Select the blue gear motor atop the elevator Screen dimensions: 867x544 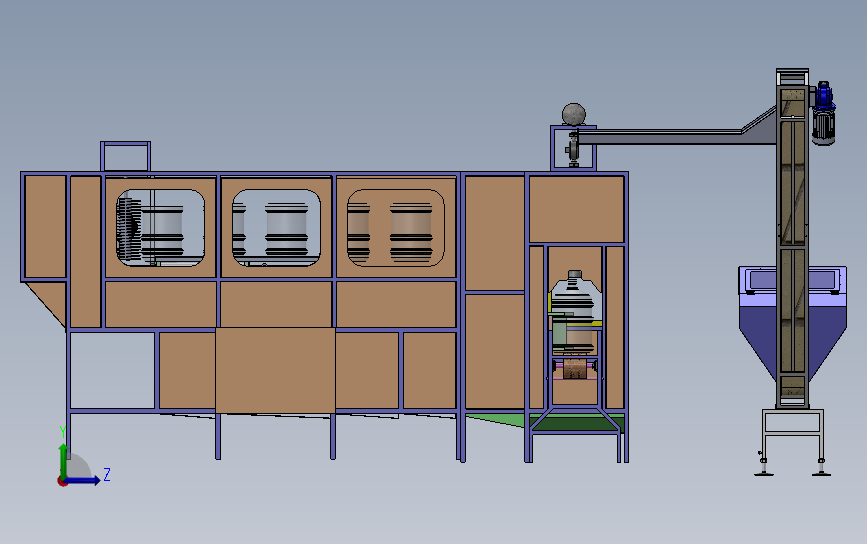click(x=823, y=113)
